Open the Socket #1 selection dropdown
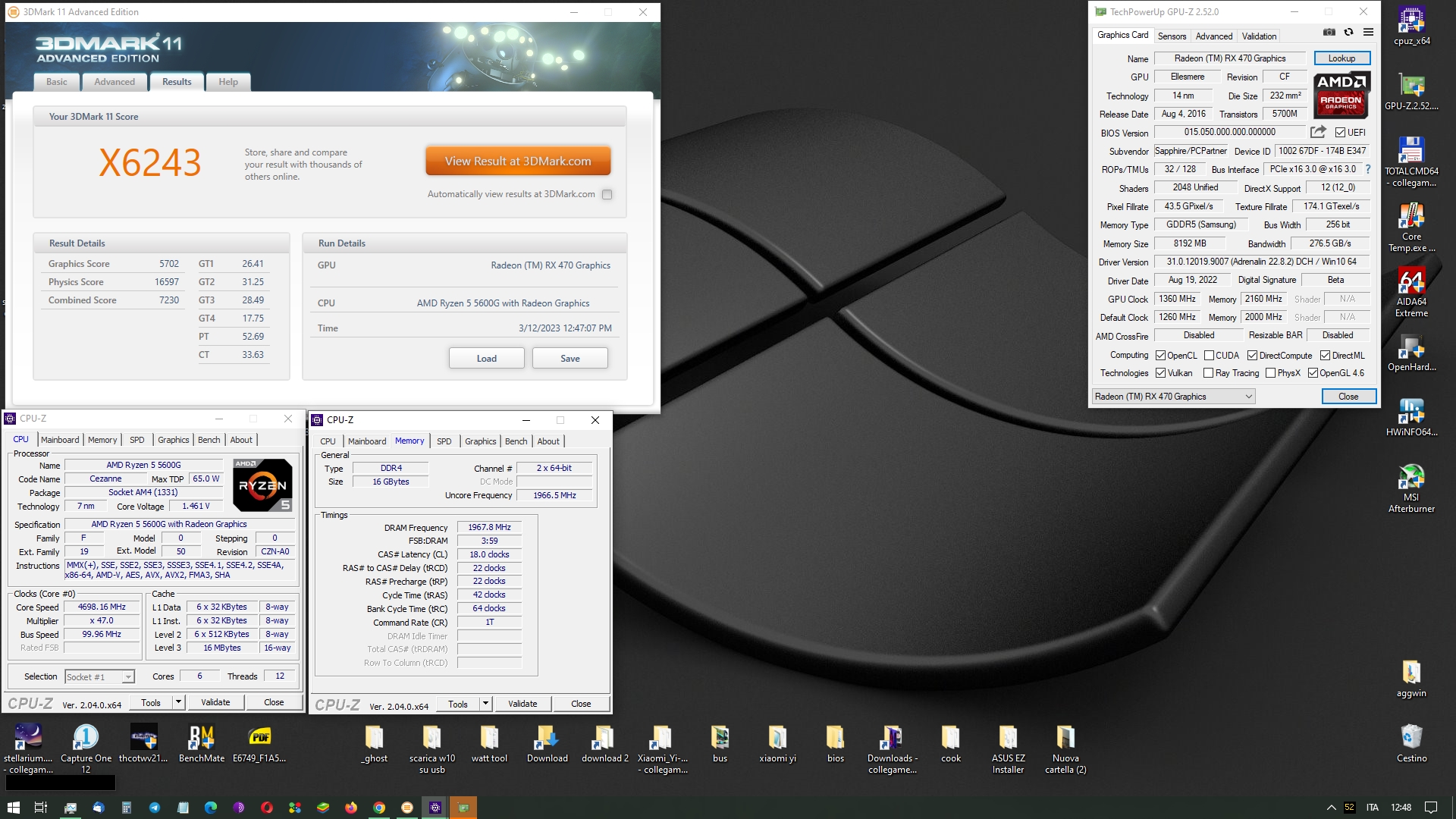This screenshot has width=1456, height=819. pos(99,676)
